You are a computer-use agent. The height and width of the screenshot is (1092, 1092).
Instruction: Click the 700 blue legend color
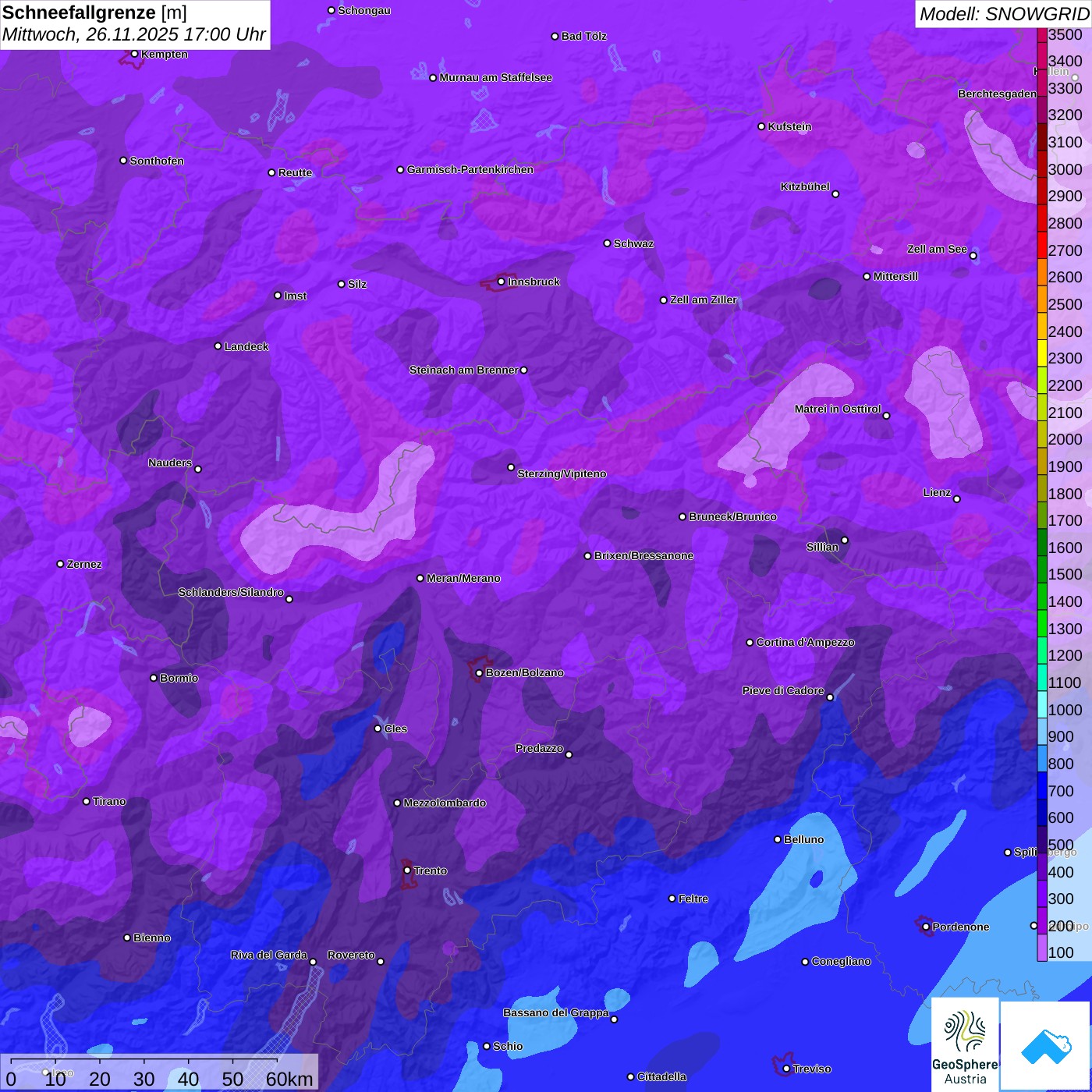point(1042,785)
